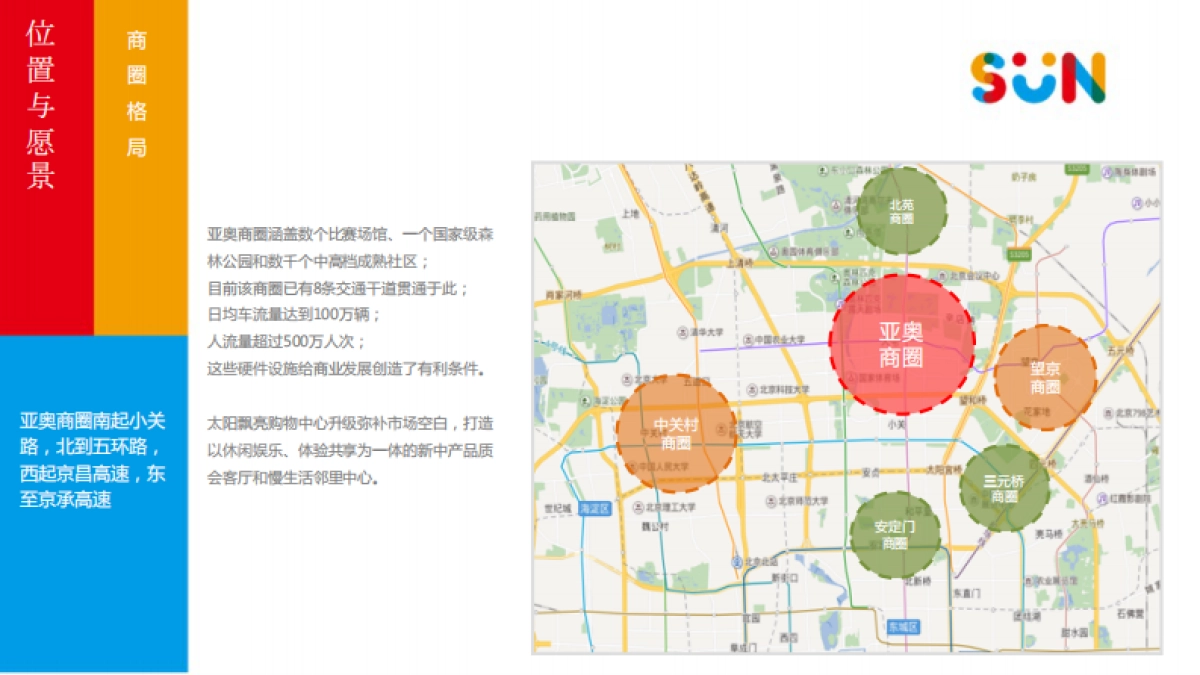Click the SUN logo

pyautogui.click(x=1038, y=78)
